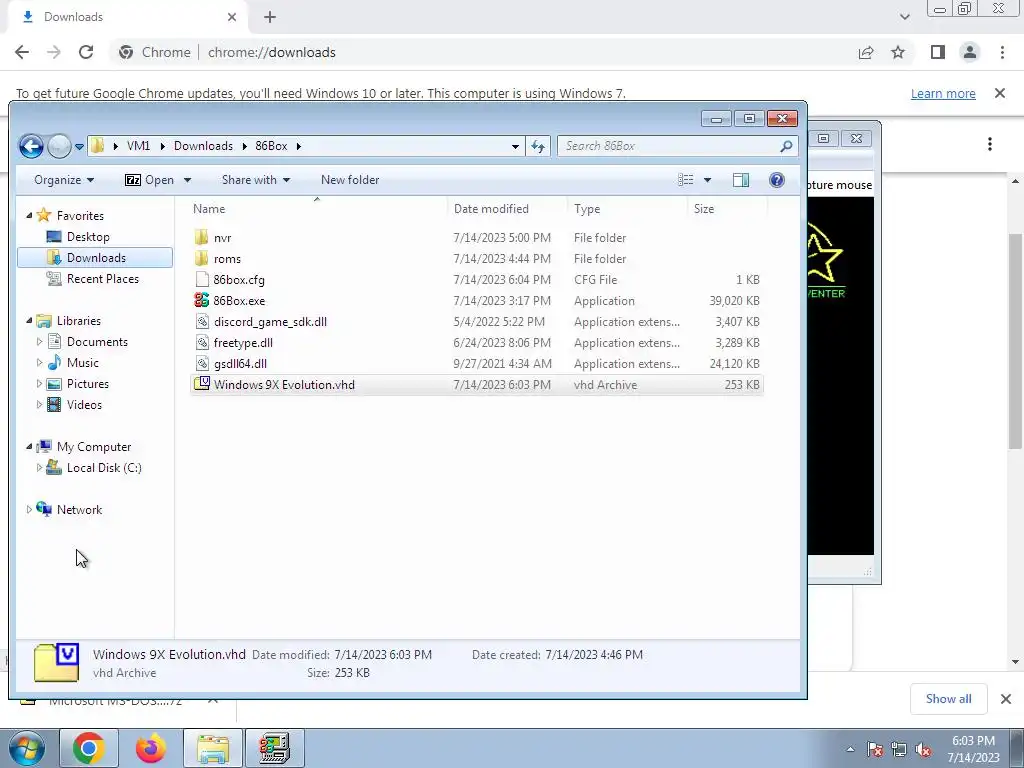Open the Downloads tab in Chrome

click(x=127, y=17)
